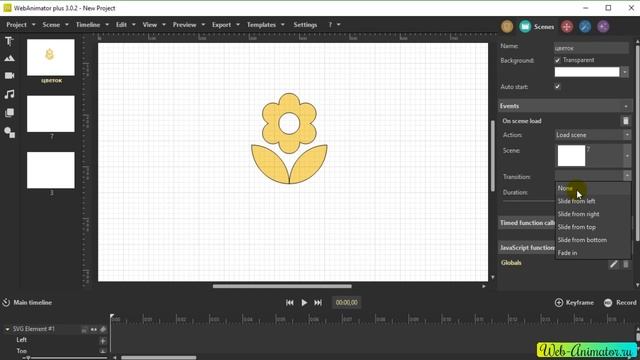The image size is (640, 360).
Task: Open the Scene menu
Action: pos(55,24)
